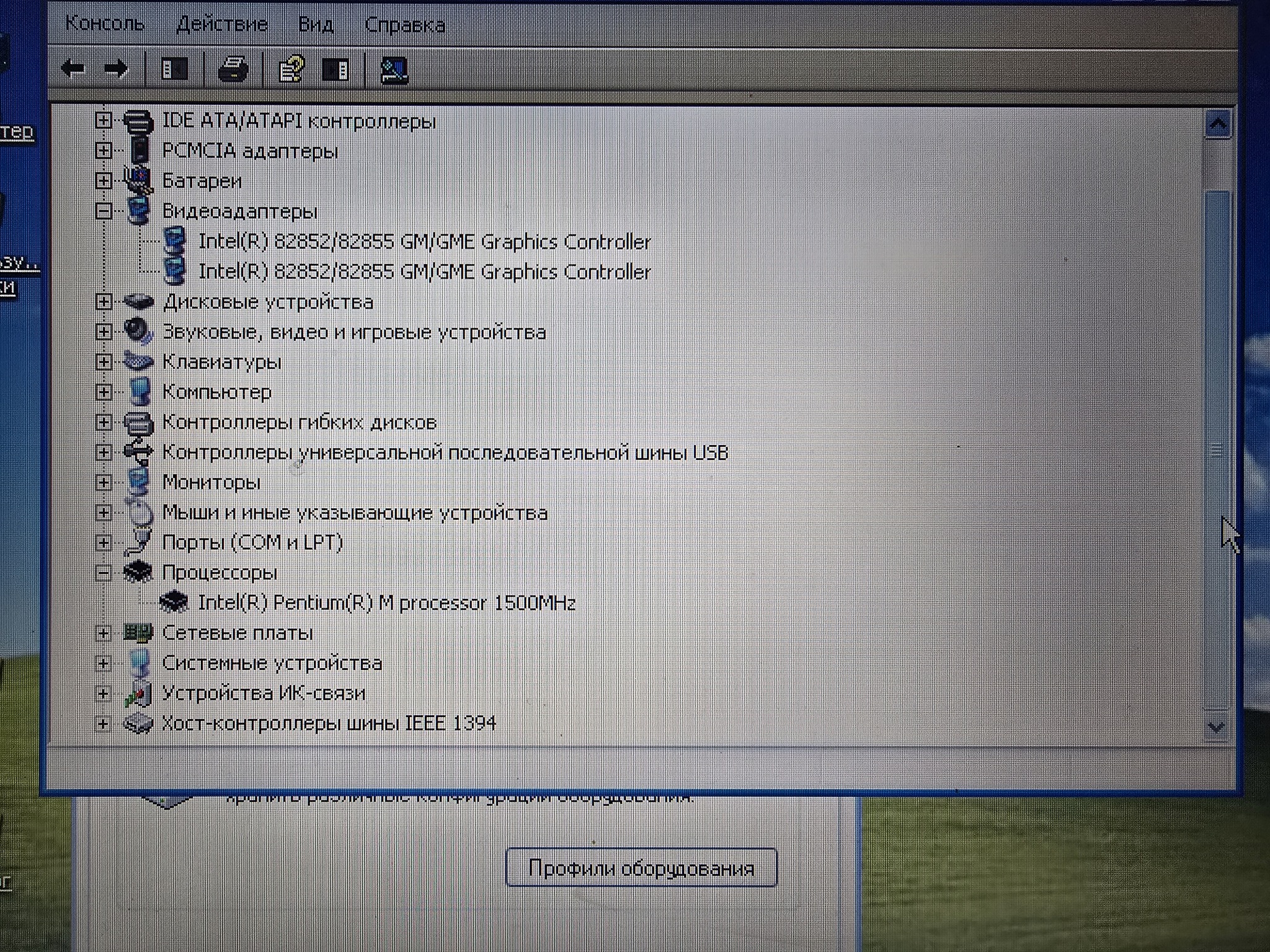Open the Справка menu
This screenshot has height=952, width=1270.
[404, 25]
